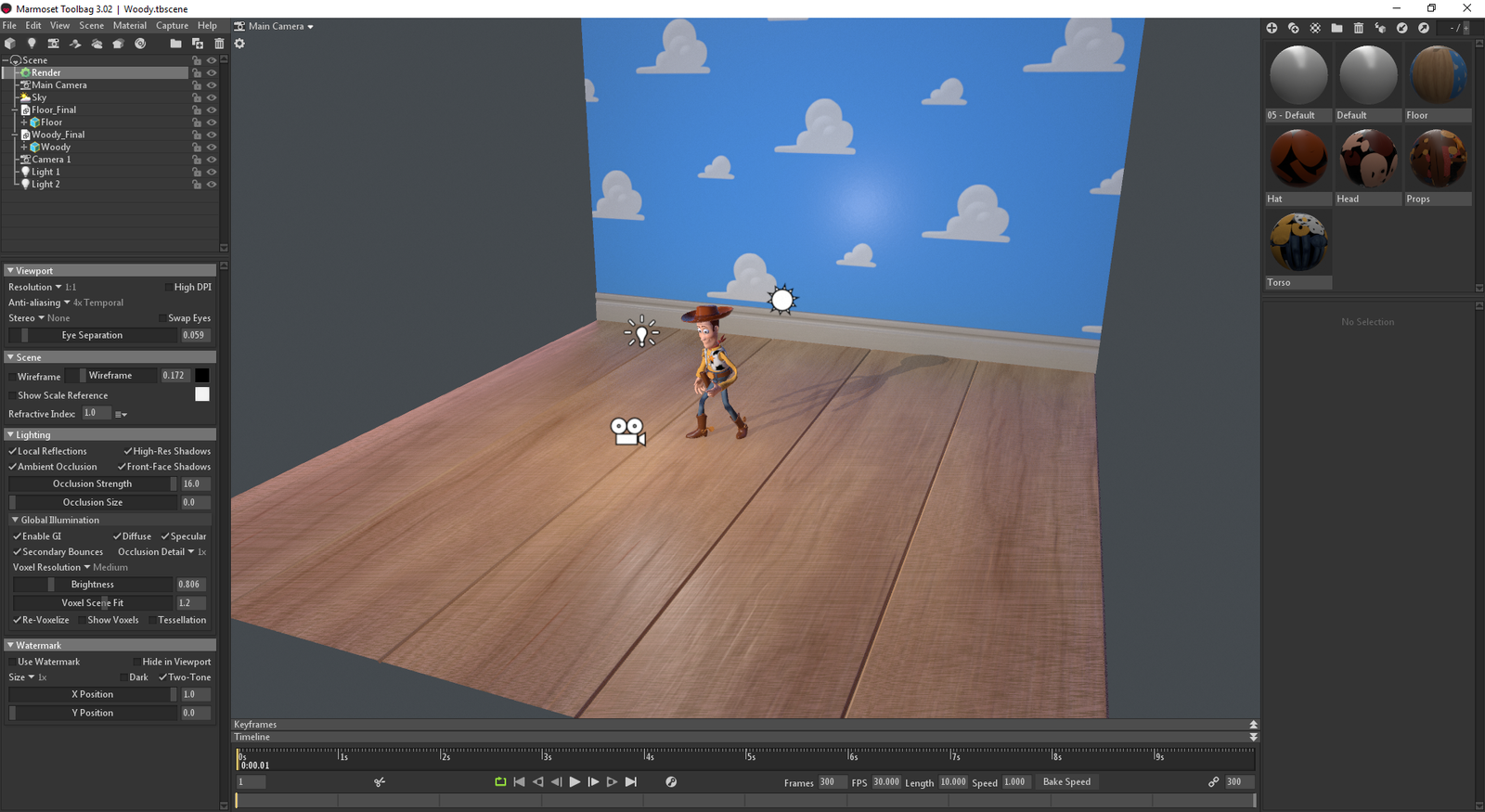Toggle Secondary Bounces checkbox
This screenshot has width=1485, height=812.
point(17,552)
